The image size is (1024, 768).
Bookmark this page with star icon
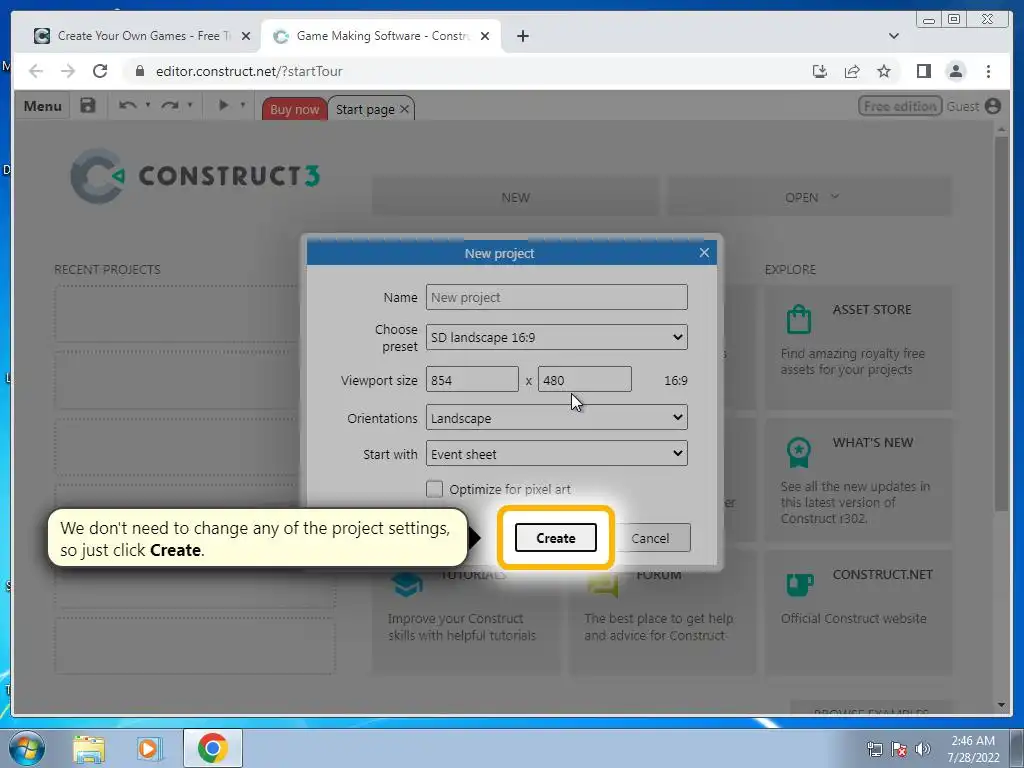click(x=884, y=71)
